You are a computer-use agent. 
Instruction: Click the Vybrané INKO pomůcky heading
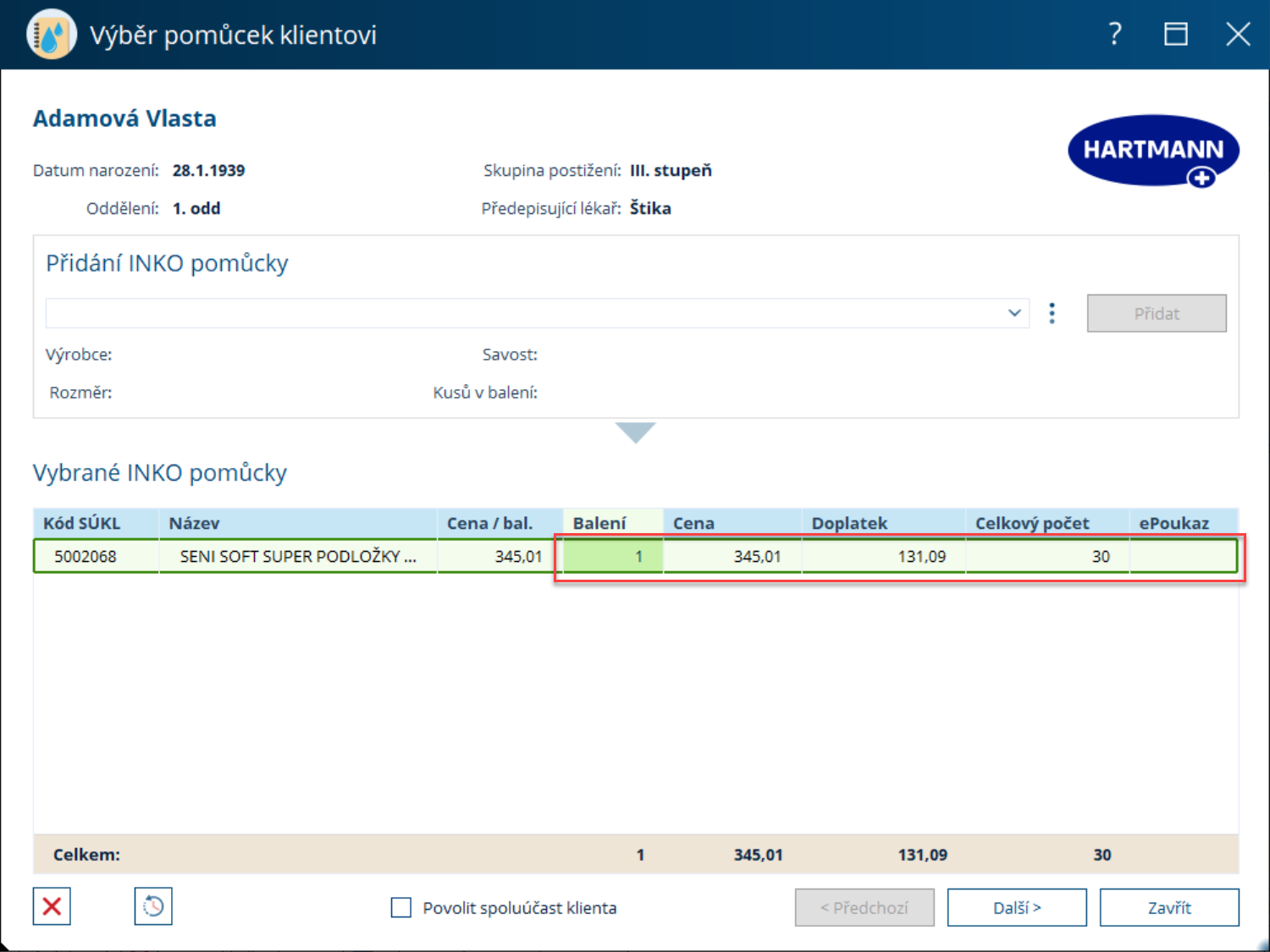point(160,472)
